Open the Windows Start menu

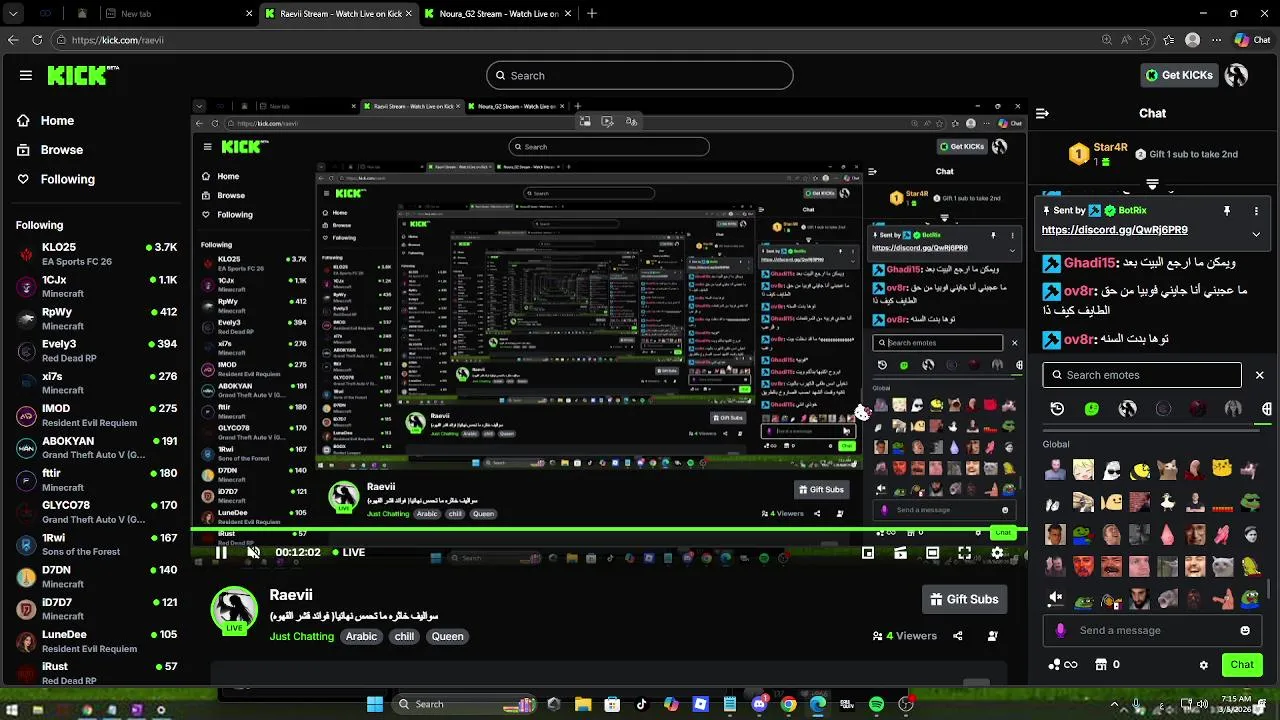[x=375, y=704]
